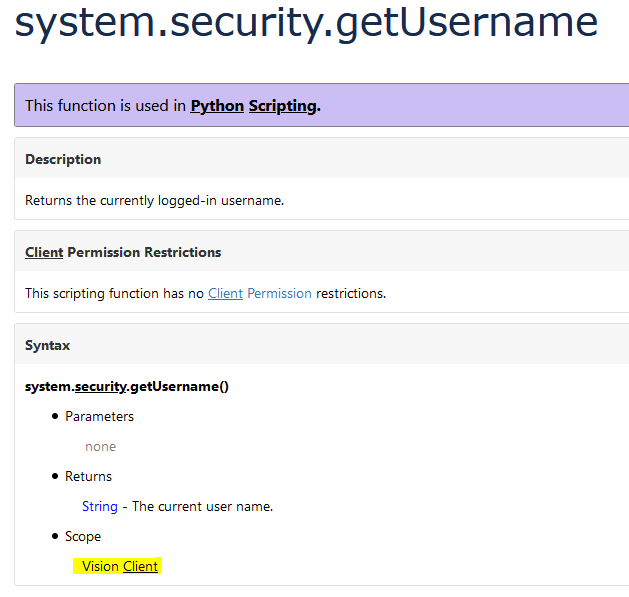Screen dimensions: 629x597
Task: Click the 'Returns the currently logged-in username' text
Action: point(154,200)
